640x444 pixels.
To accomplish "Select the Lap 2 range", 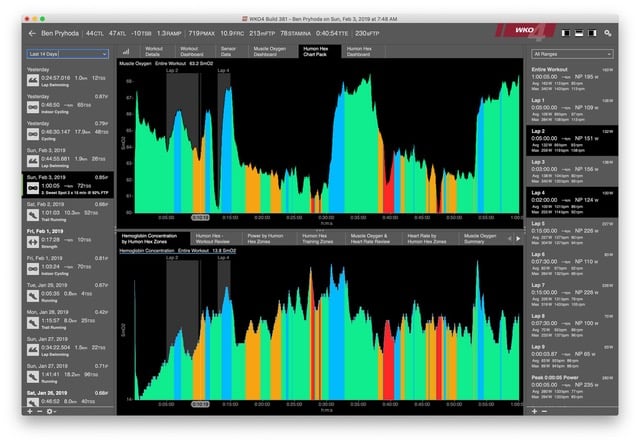I will pos(572,140).
